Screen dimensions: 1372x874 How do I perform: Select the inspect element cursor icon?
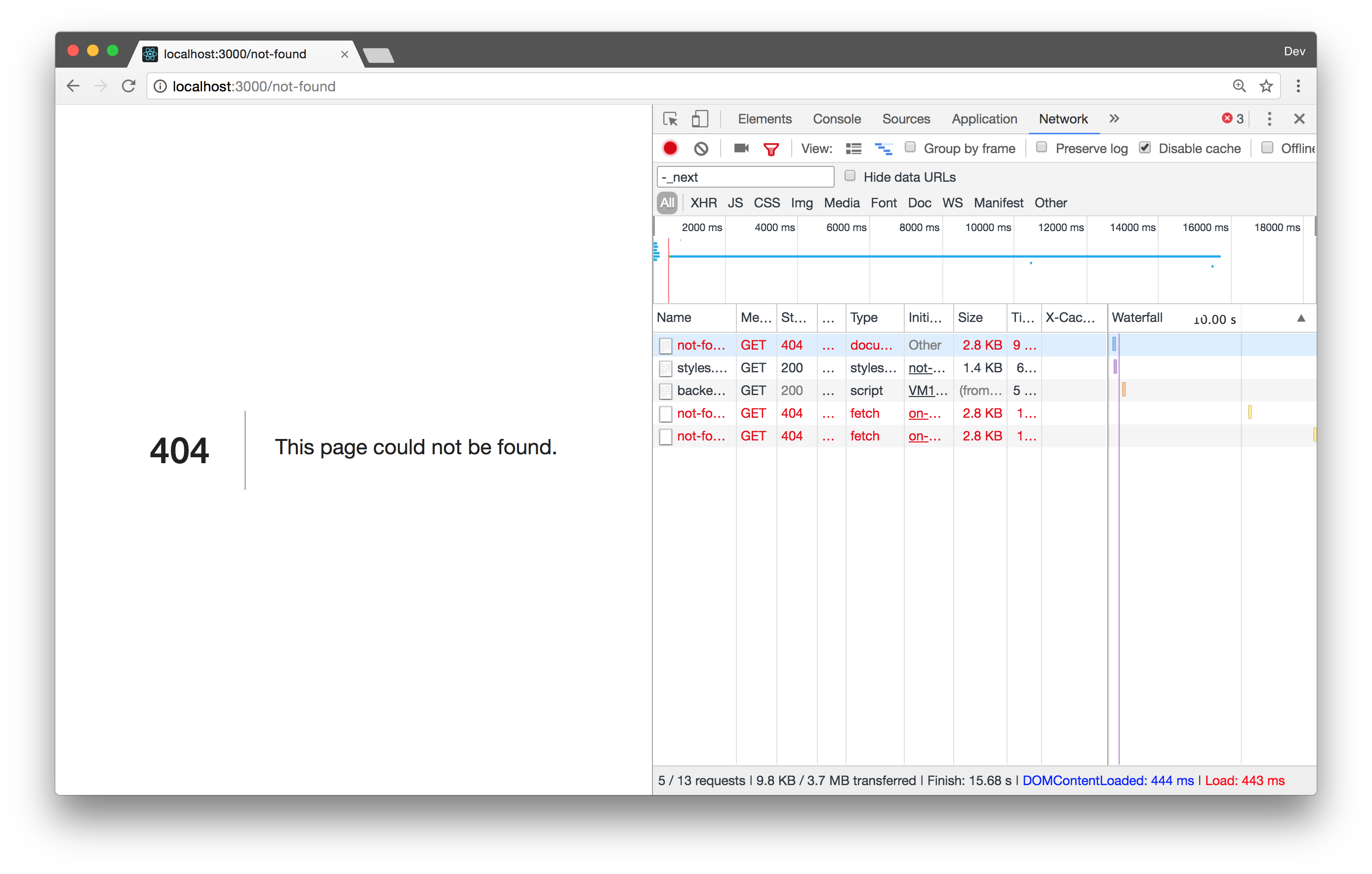[671, 119]
